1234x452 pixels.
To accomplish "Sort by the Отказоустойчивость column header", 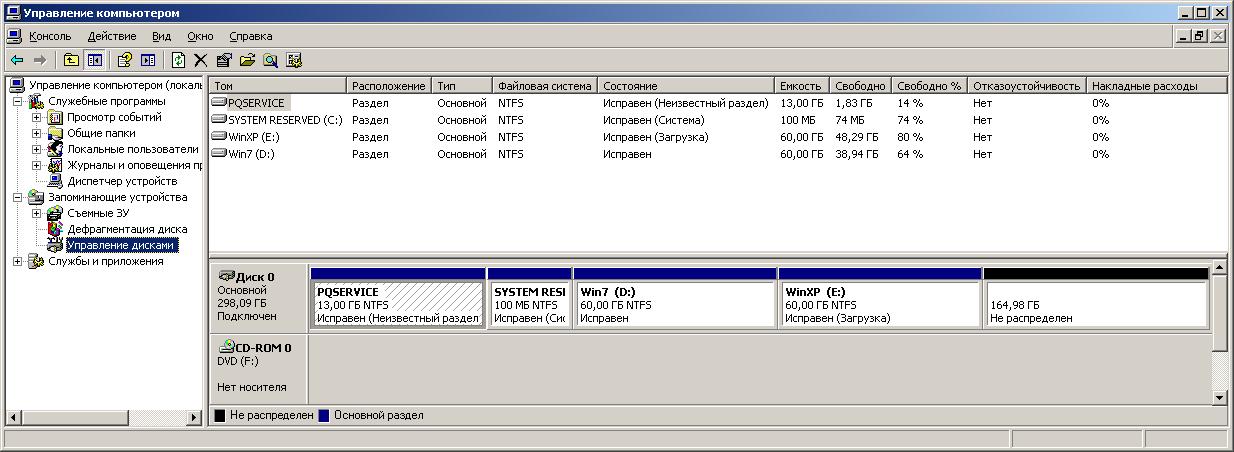I will 1027,86.
